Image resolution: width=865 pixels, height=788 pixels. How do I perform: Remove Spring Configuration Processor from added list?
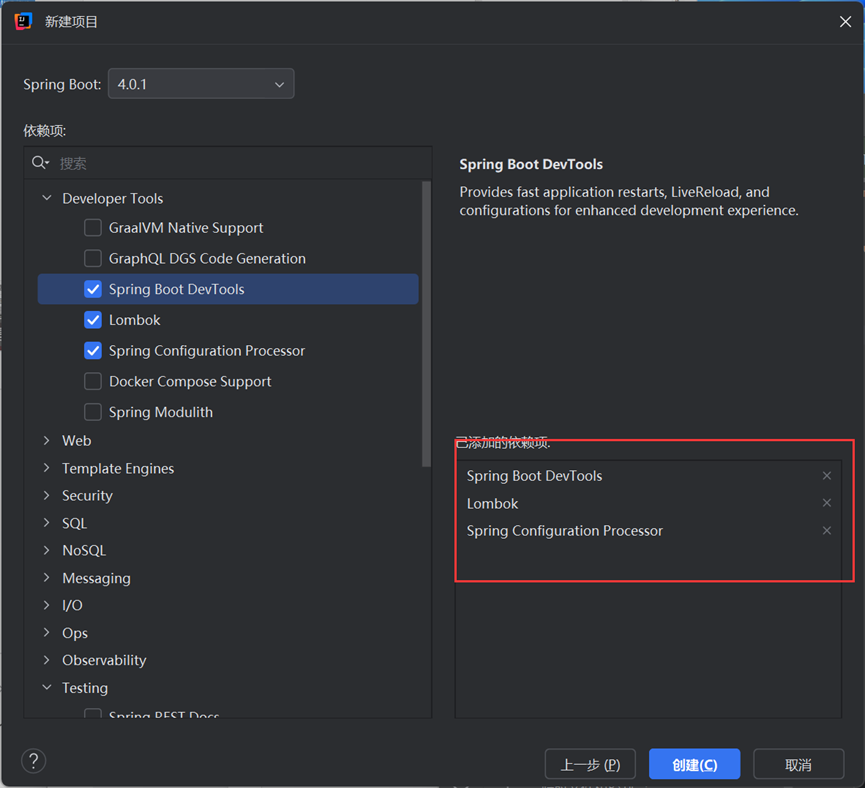[826, 530]
